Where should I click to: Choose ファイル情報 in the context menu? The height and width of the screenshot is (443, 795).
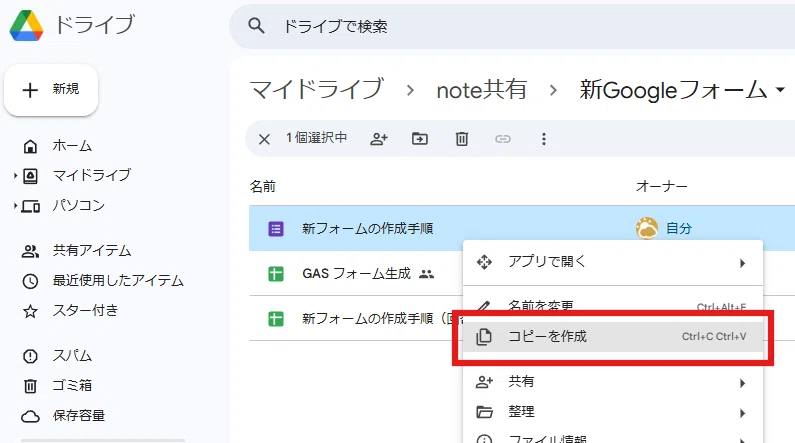pos(613,438)
